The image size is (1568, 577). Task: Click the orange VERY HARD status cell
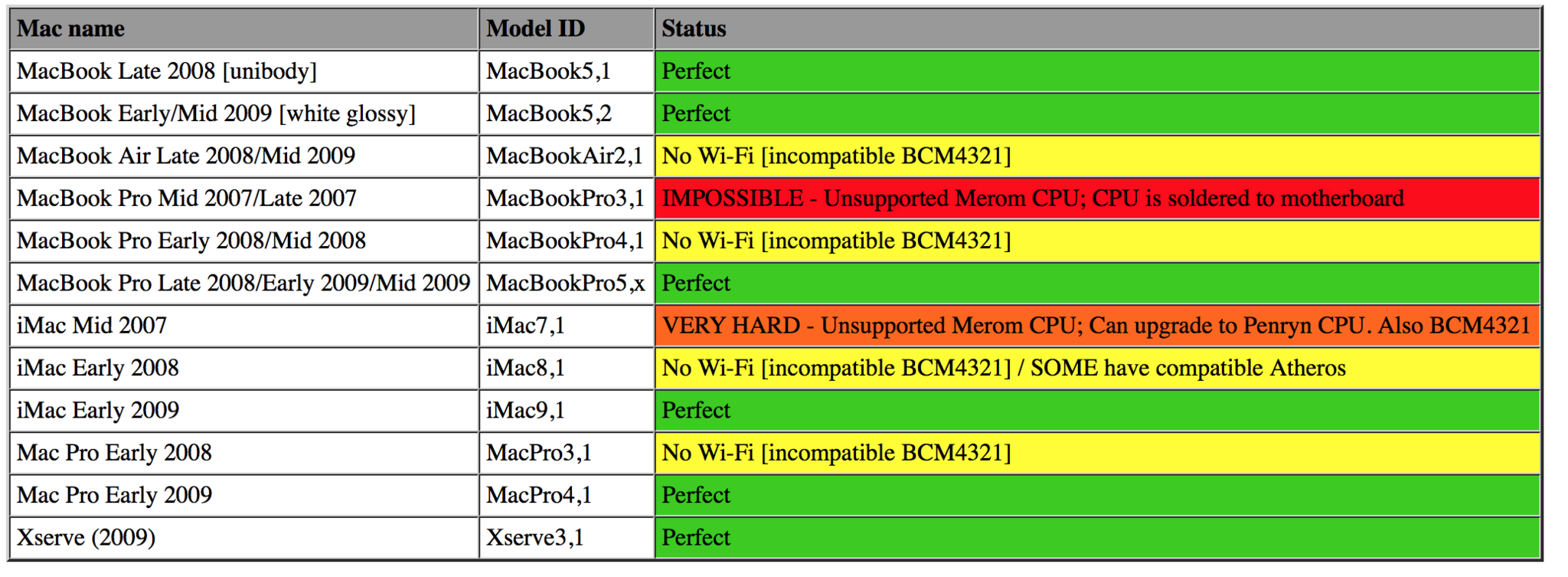[1097, 326]
